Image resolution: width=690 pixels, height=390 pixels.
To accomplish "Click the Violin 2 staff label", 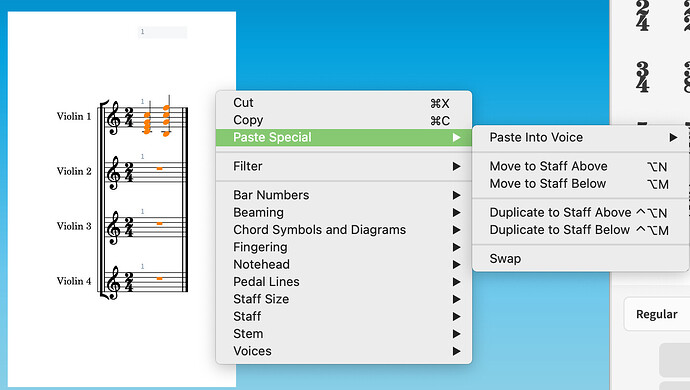I will point(74,171).
